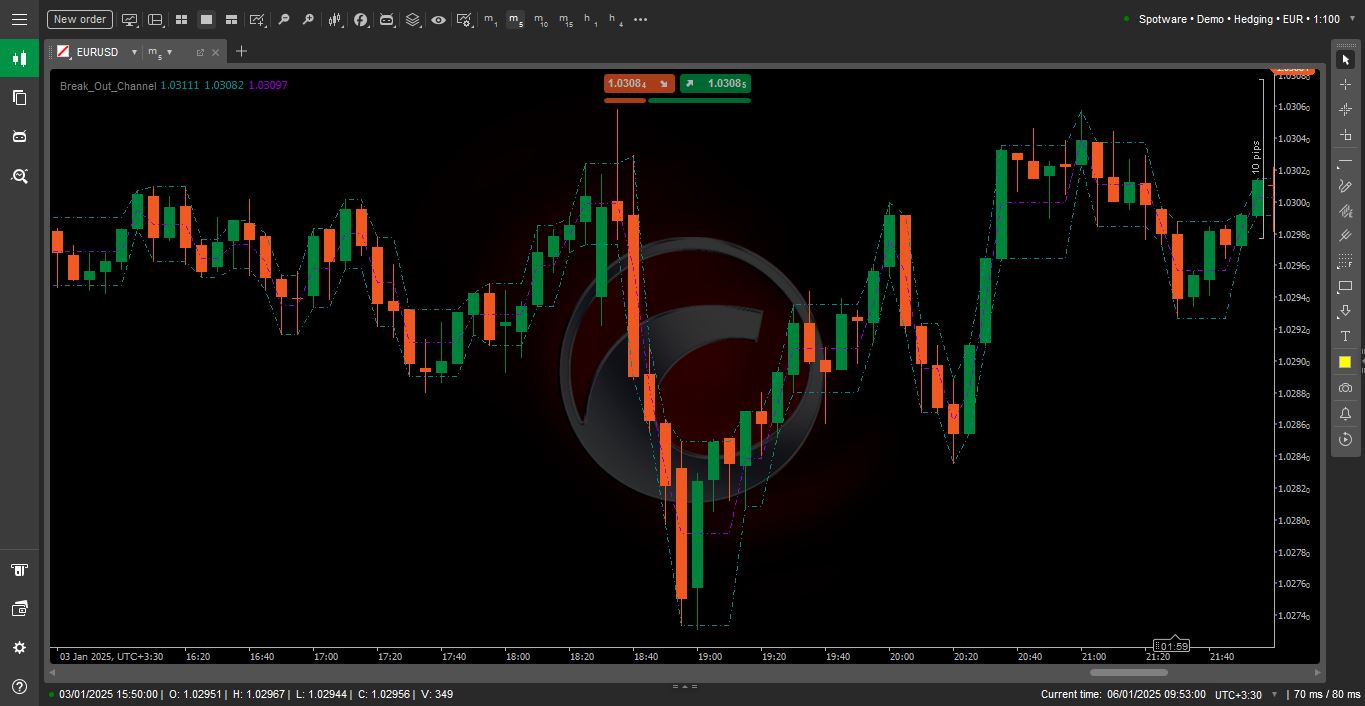Image resolution: width=1365 pixels, height=706 pixels.
Task: Open the Analyze panel in the left sidebar
Action: (x=19, y=176)
